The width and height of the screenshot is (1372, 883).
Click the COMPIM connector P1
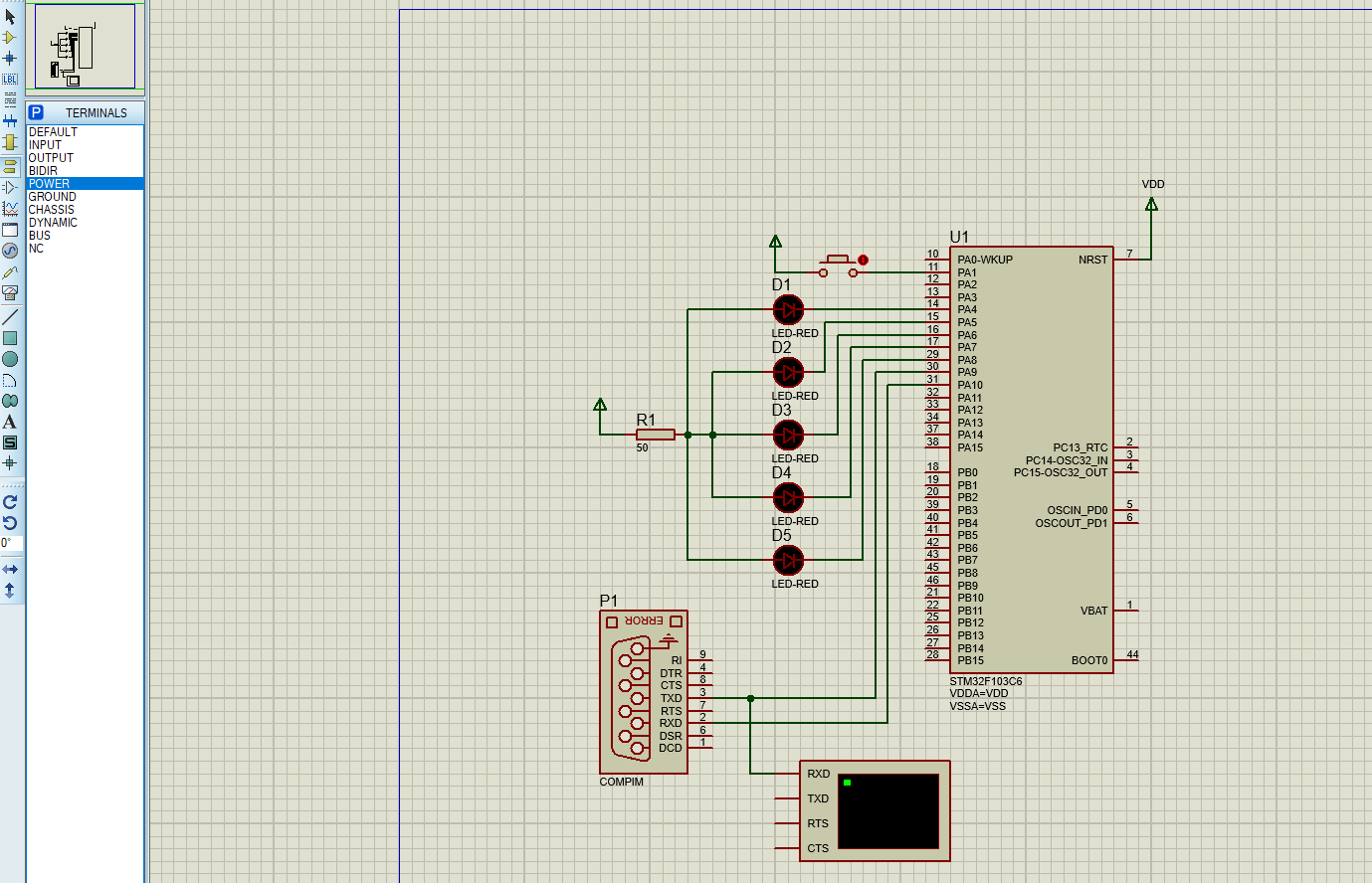(643, 692)
